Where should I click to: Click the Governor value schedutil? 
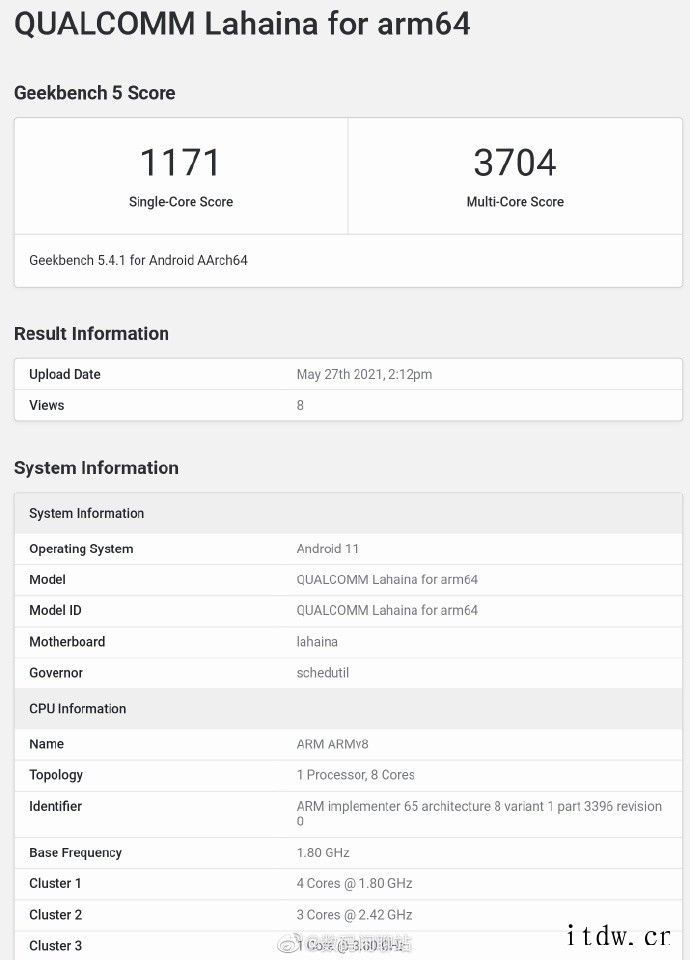[323, 672]
